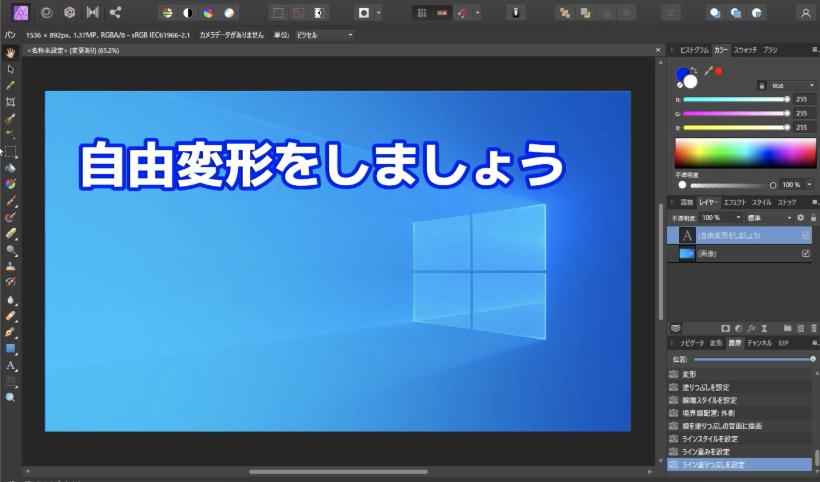The width and height of the screenshot is (820, 482).
Task: Open the history panel options menu
Action: click(814, 343)
